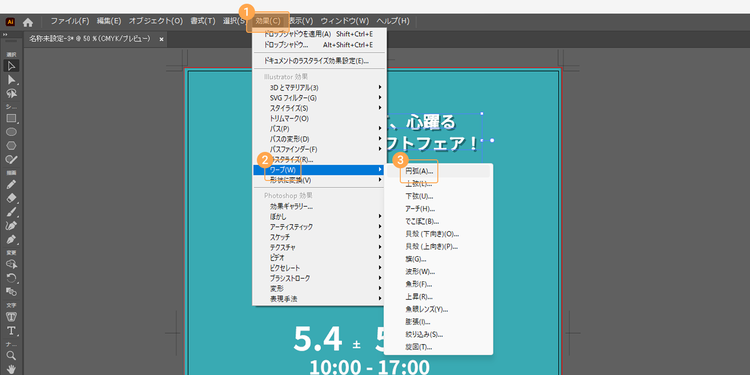
Task: Select the Rectangle tool
Action: (11, 118)
